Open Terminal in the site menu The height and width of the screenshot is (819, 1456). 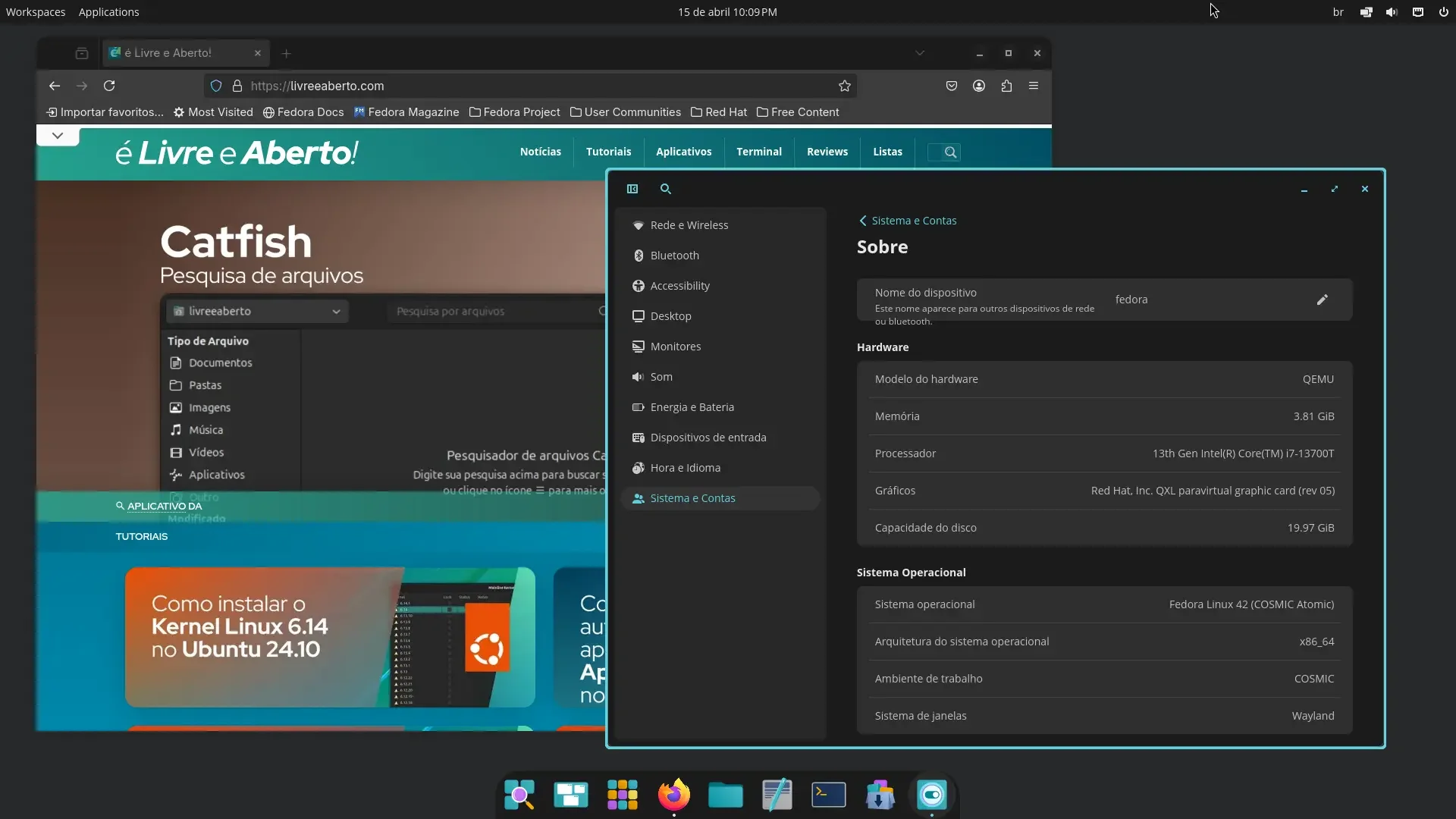click(759, 152)
